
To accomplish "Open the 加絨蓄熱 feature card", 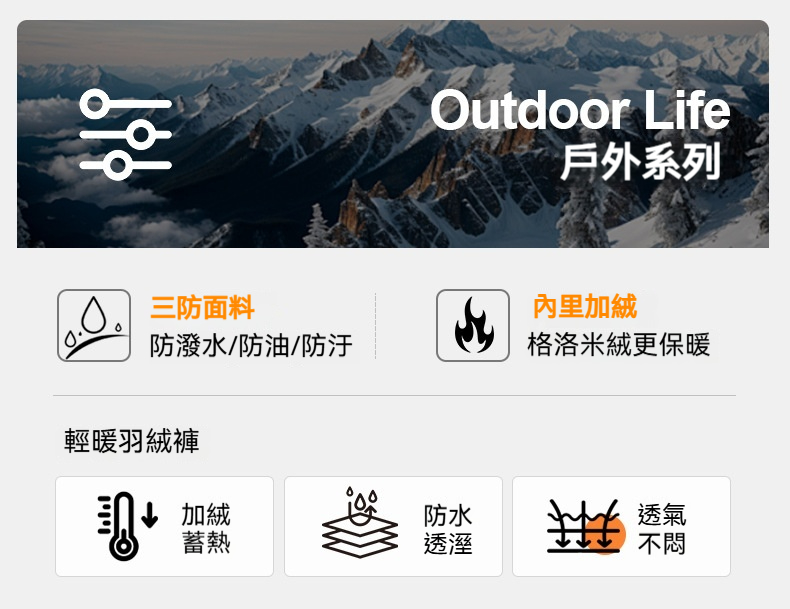I will 164,526.
